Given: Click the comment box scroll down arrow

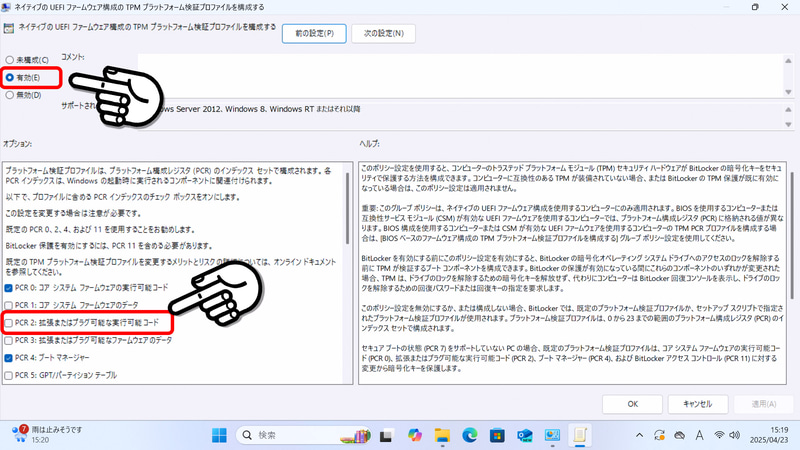Looking at the screenshot, I should pos(788,92).
